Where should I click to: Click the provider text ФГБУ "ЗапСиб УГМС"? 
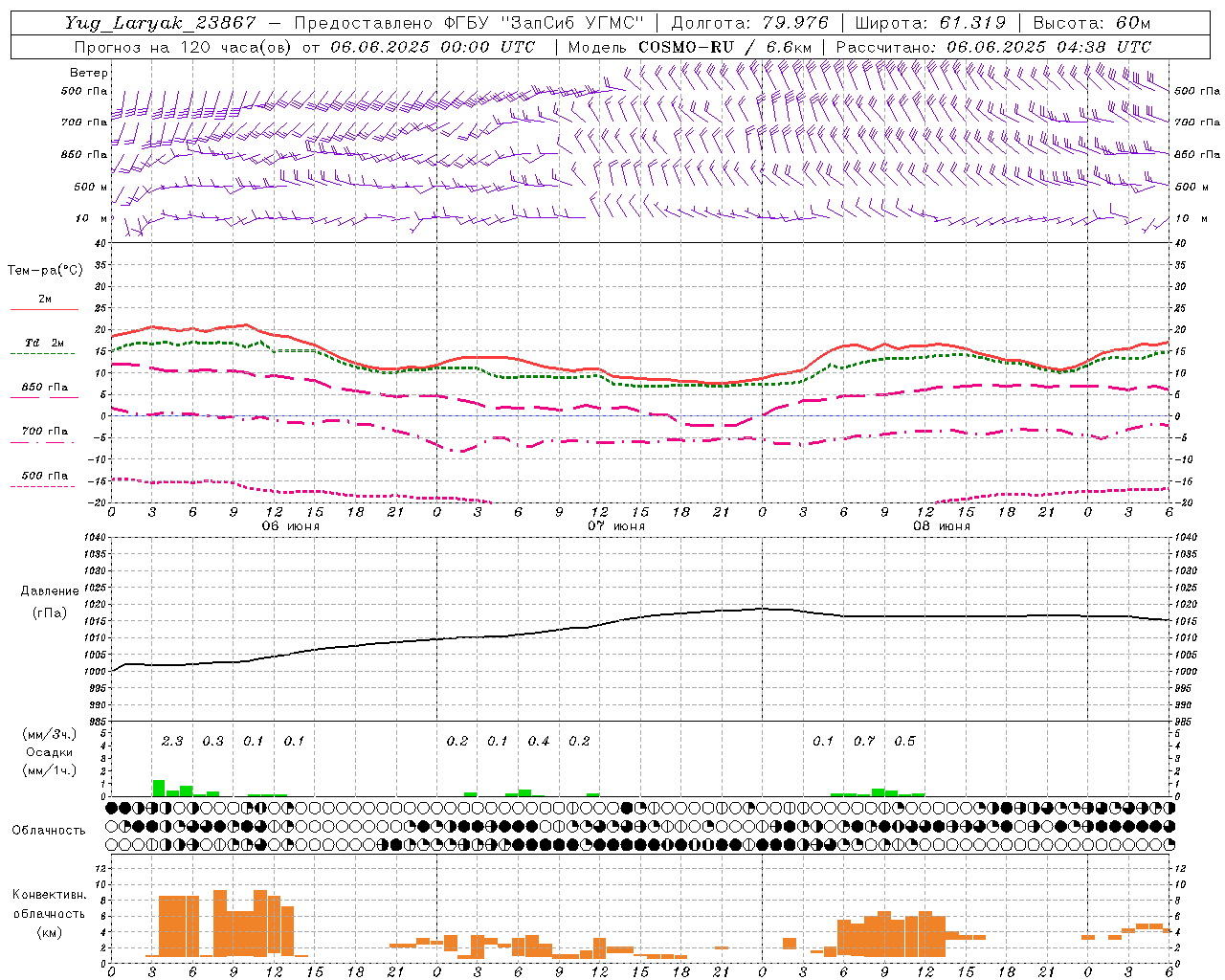(x=545, y=23)
